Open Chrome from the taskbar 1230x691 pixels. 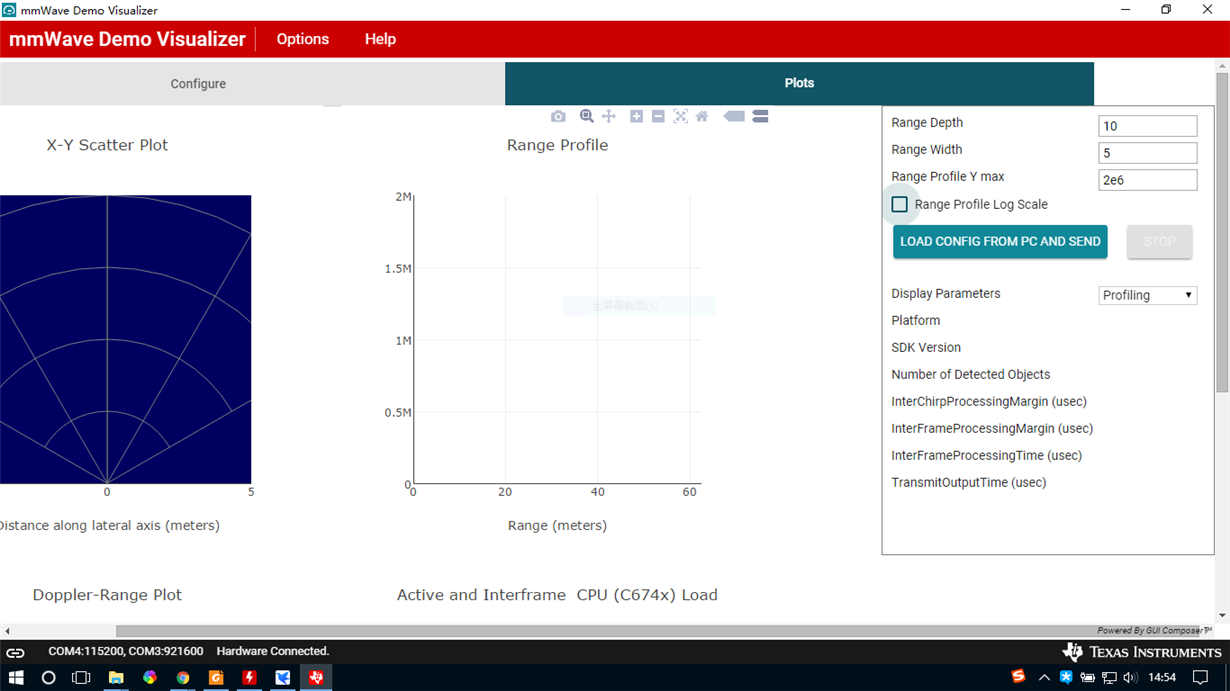coord(183,677)
